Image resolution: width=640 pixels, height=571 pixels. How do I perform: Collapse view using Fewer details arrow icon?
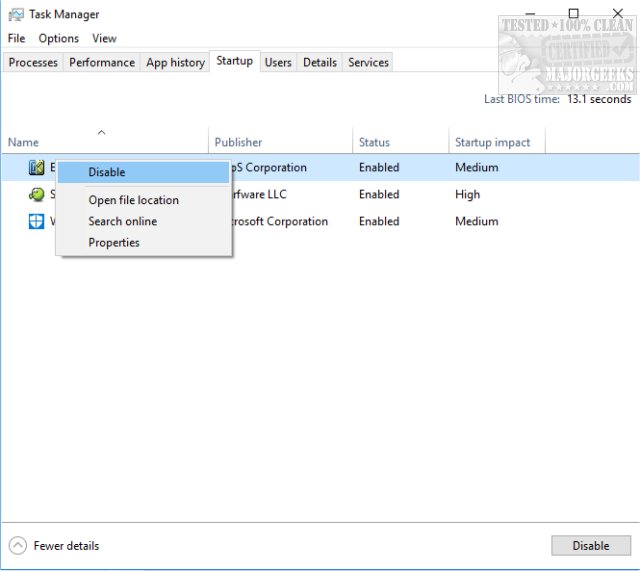[x=18, y=546]
